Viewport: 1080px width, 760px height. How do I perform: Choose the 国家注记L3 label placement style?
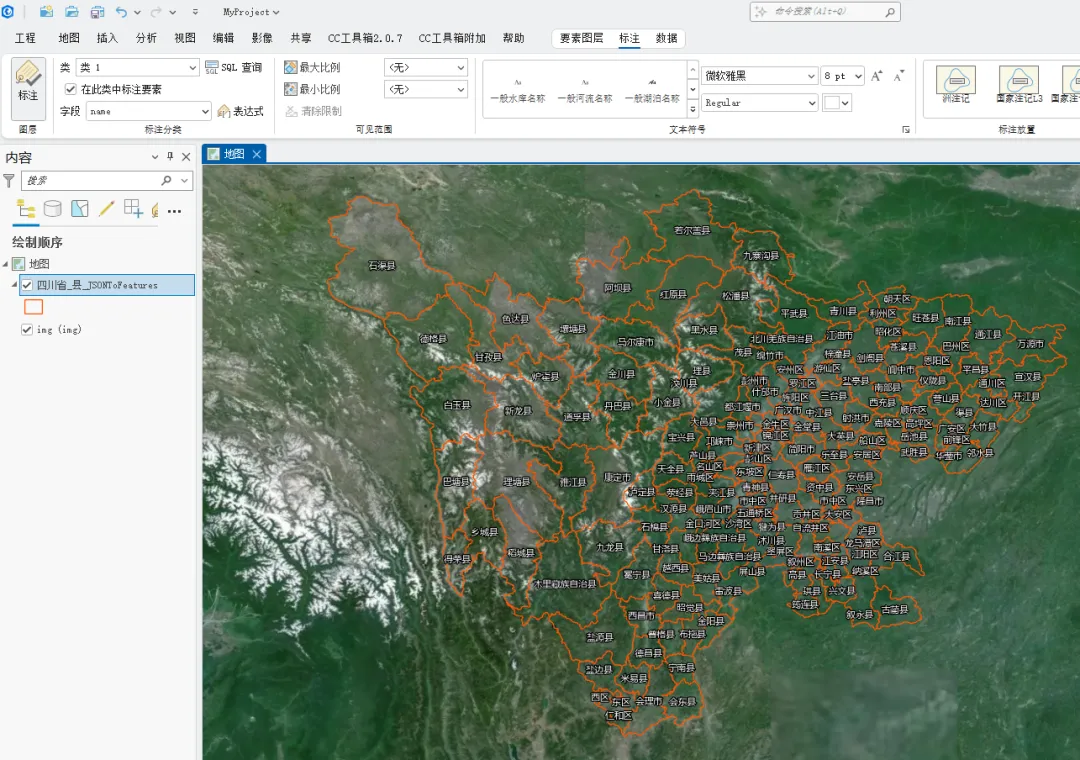[1019, 84]
